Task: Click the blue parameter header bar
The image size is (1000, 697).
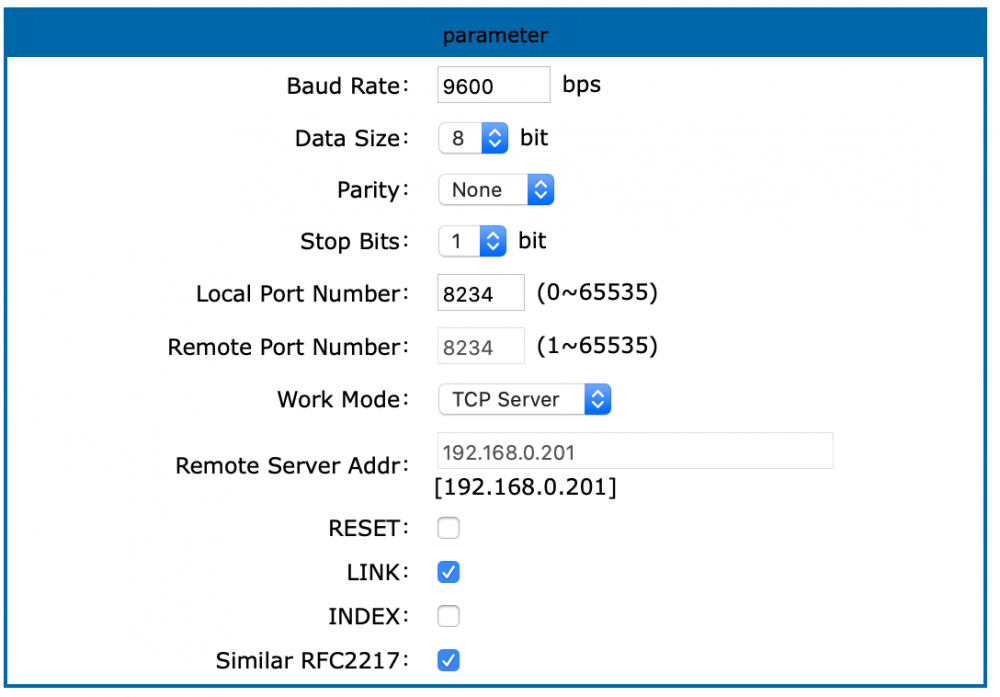Action: coord(496,35)
